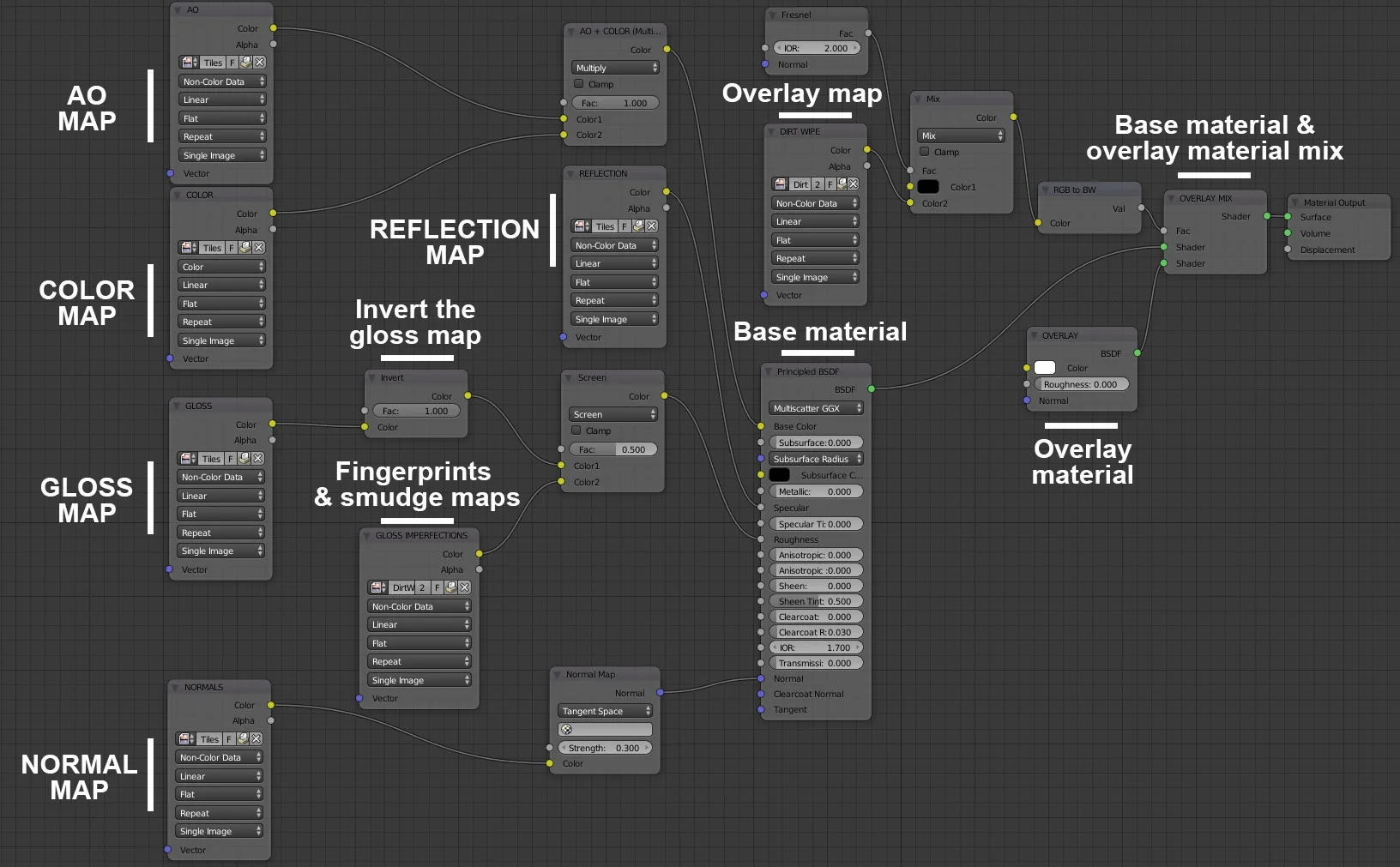Click the IOR 2.000 field in Fresnel node
Image resolution: width=1400 pixels, height=867 pixels.
(817, 48)
